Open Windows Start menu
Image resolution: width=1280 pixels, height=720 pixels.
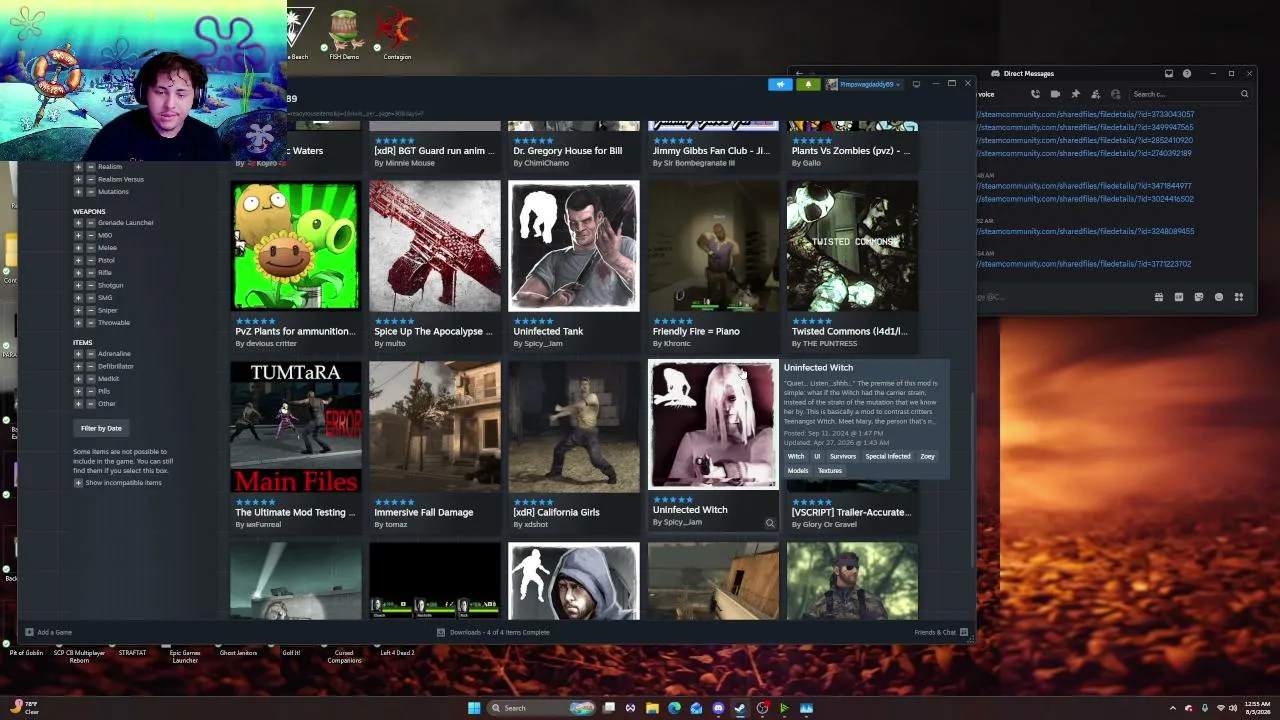coord(474,708)
